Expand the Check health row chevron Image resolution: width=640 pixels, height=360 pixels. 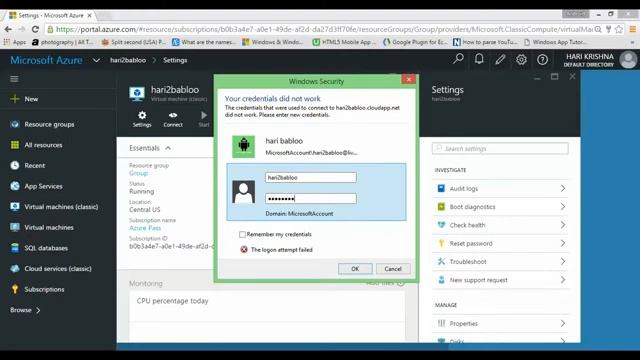click(x=563, y=225)
